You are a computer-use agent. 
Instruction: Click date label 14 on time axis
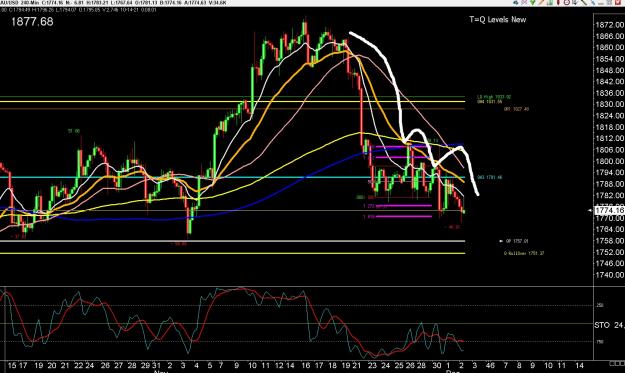579,365
